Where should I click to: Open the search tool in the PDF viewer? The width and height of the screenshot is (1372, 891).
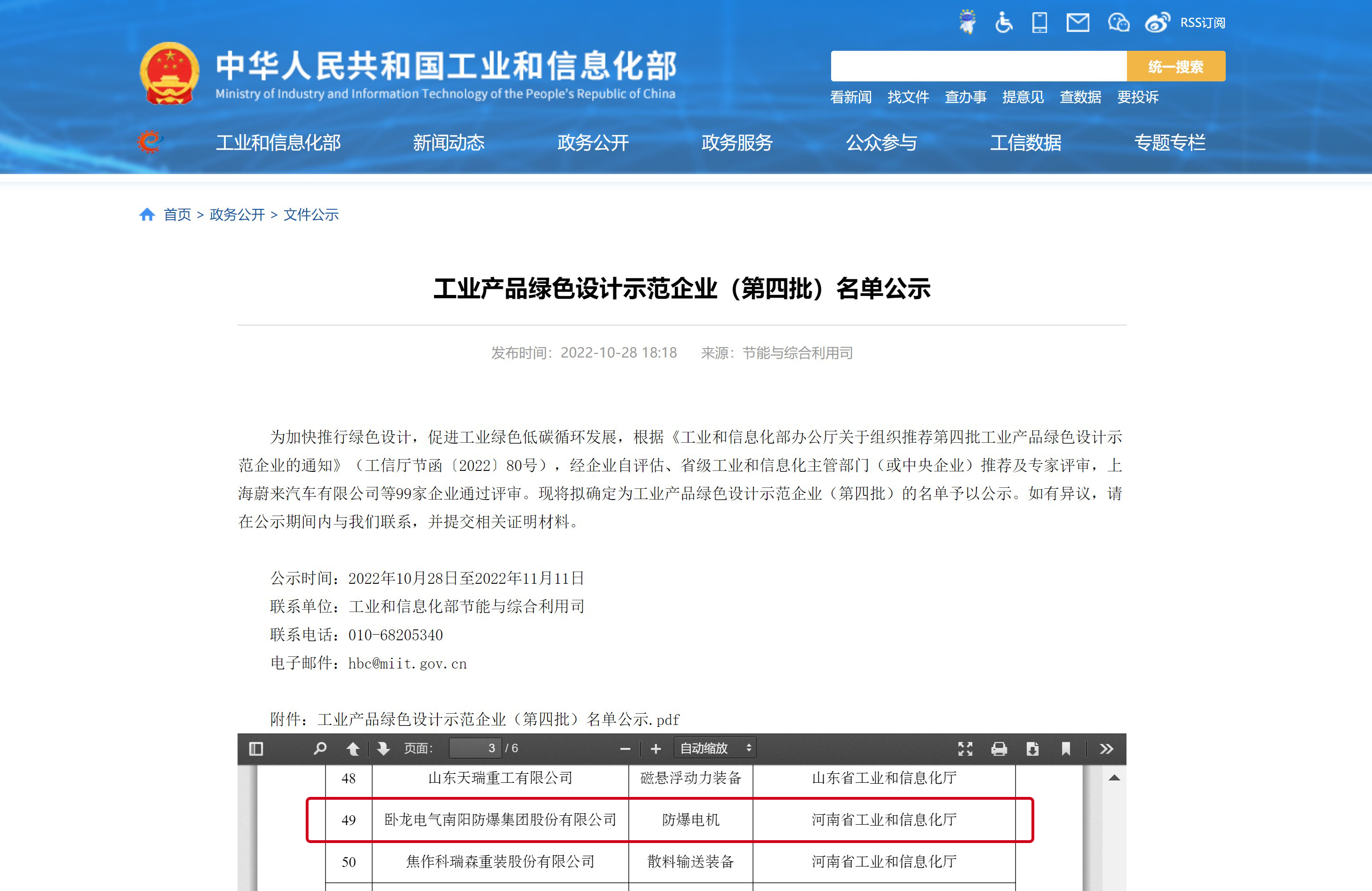[x=320, y=748]
